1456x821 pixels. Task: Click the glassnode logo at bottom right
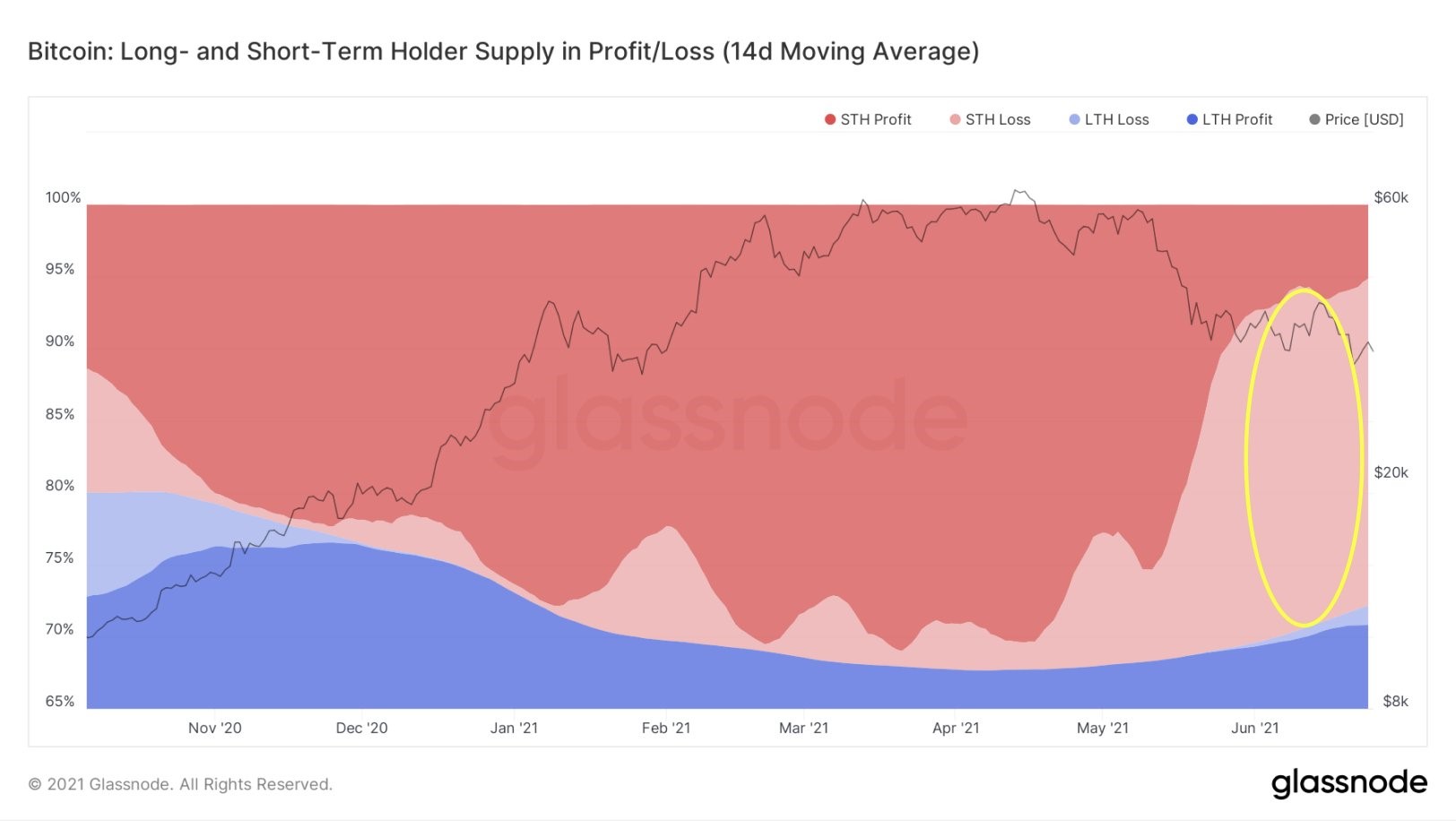pos(1348,783)
